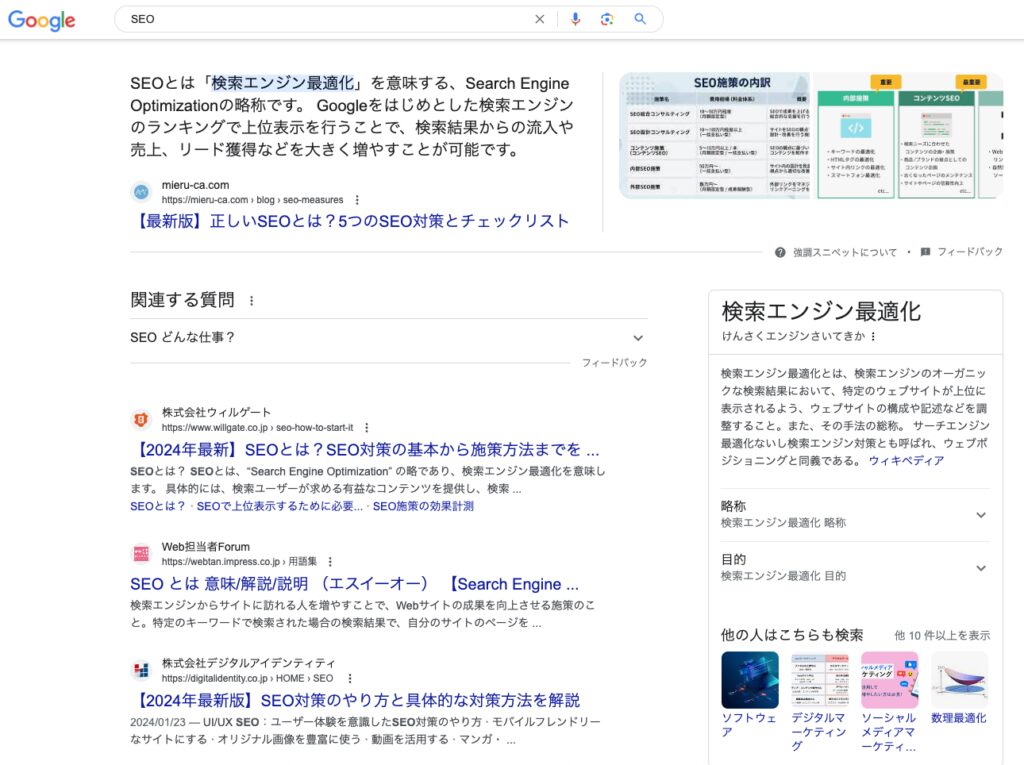Open the 内部施策 コンテンツSEO image
1024x765 pixels.
pyautogui.click(x=908, y=135)
